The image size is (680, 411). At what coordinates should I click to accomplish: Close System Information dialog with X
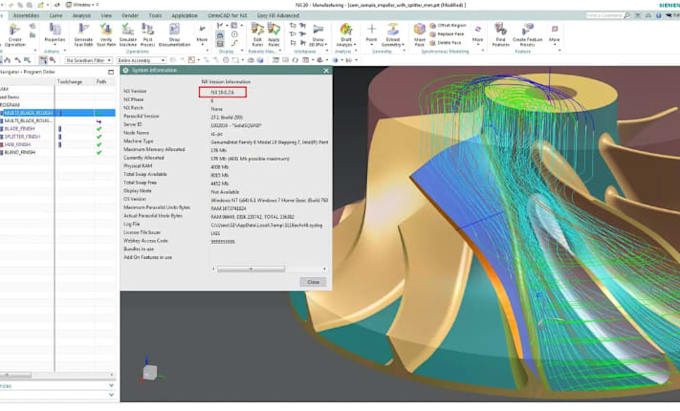(x=326, y=71)
